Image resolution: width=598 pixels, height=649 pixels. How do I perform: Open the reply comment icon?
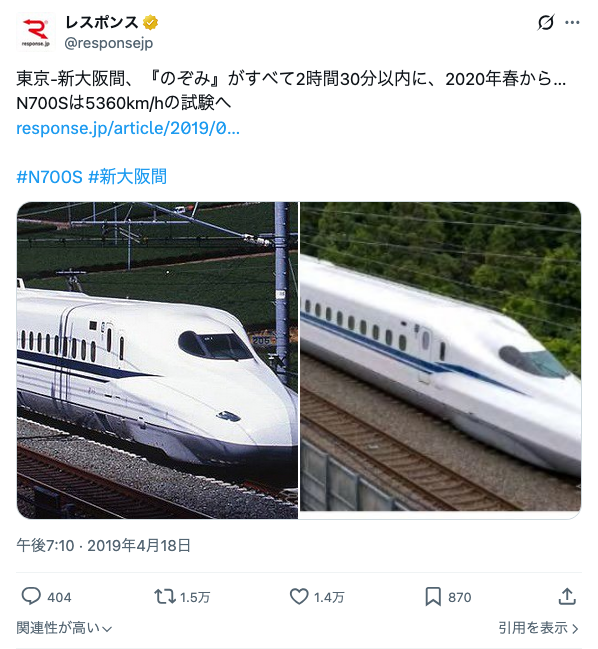click(31, 596)
